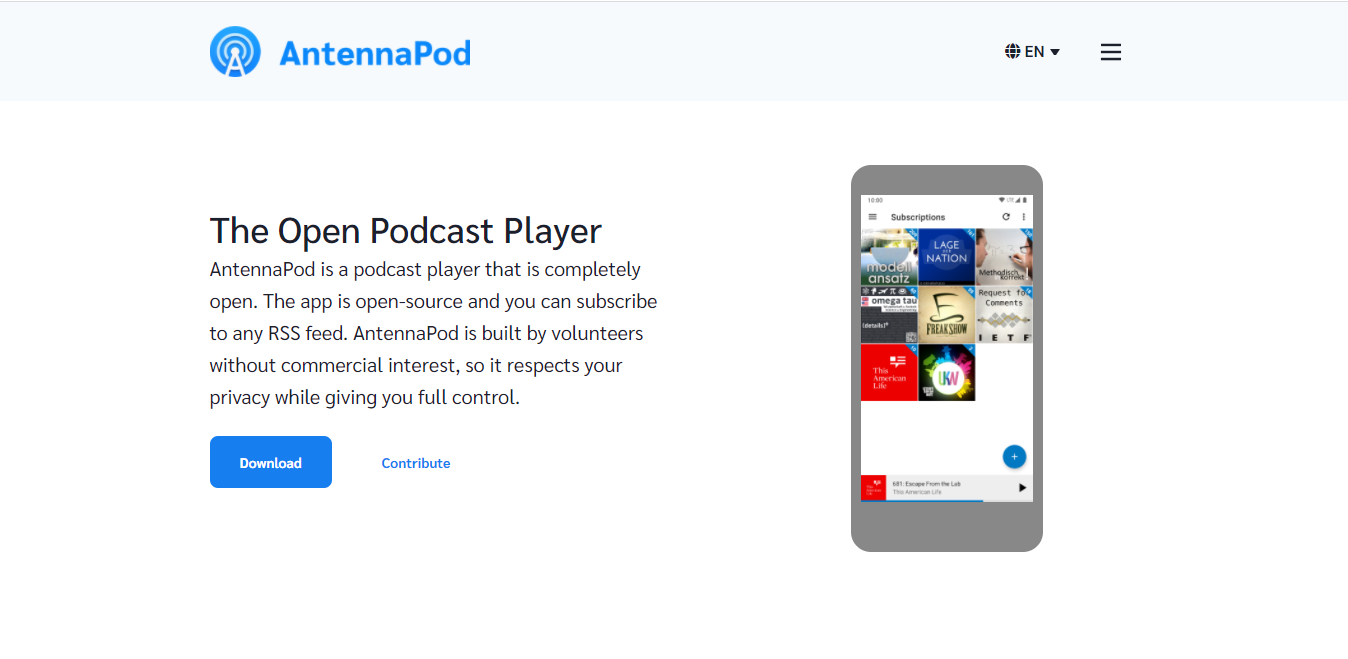Click the three-dot overflow icon in mockup

[1023, 217]
